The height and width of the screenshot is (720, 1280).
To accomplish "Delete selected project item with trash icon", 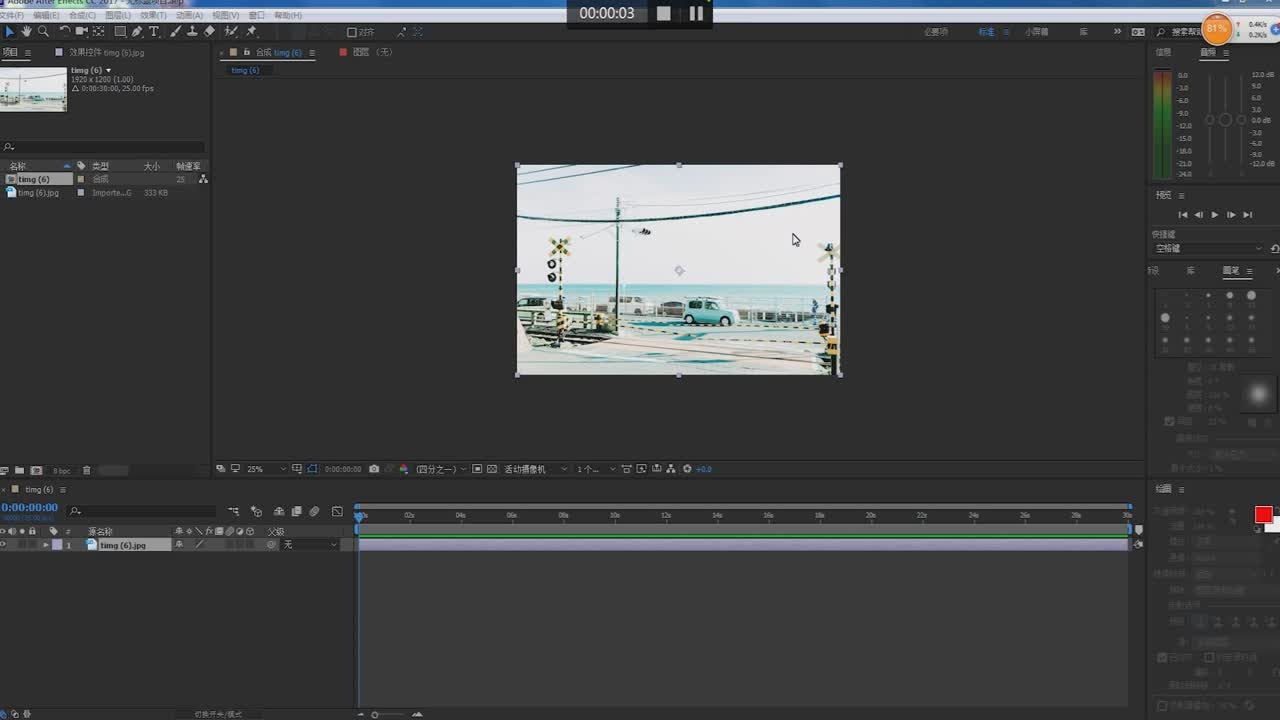I will 86,470.
